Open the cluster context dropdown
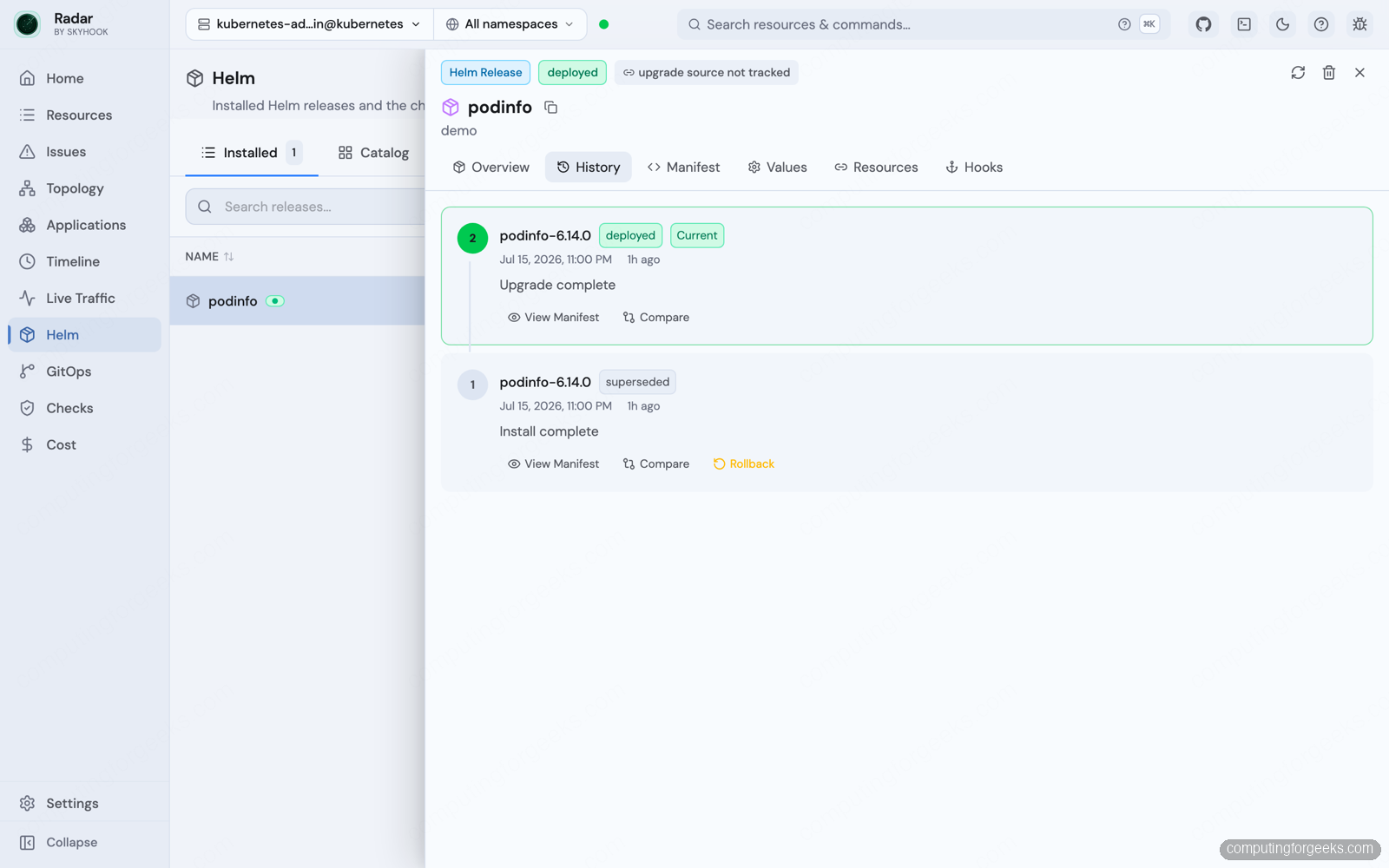 coord(310,24)
